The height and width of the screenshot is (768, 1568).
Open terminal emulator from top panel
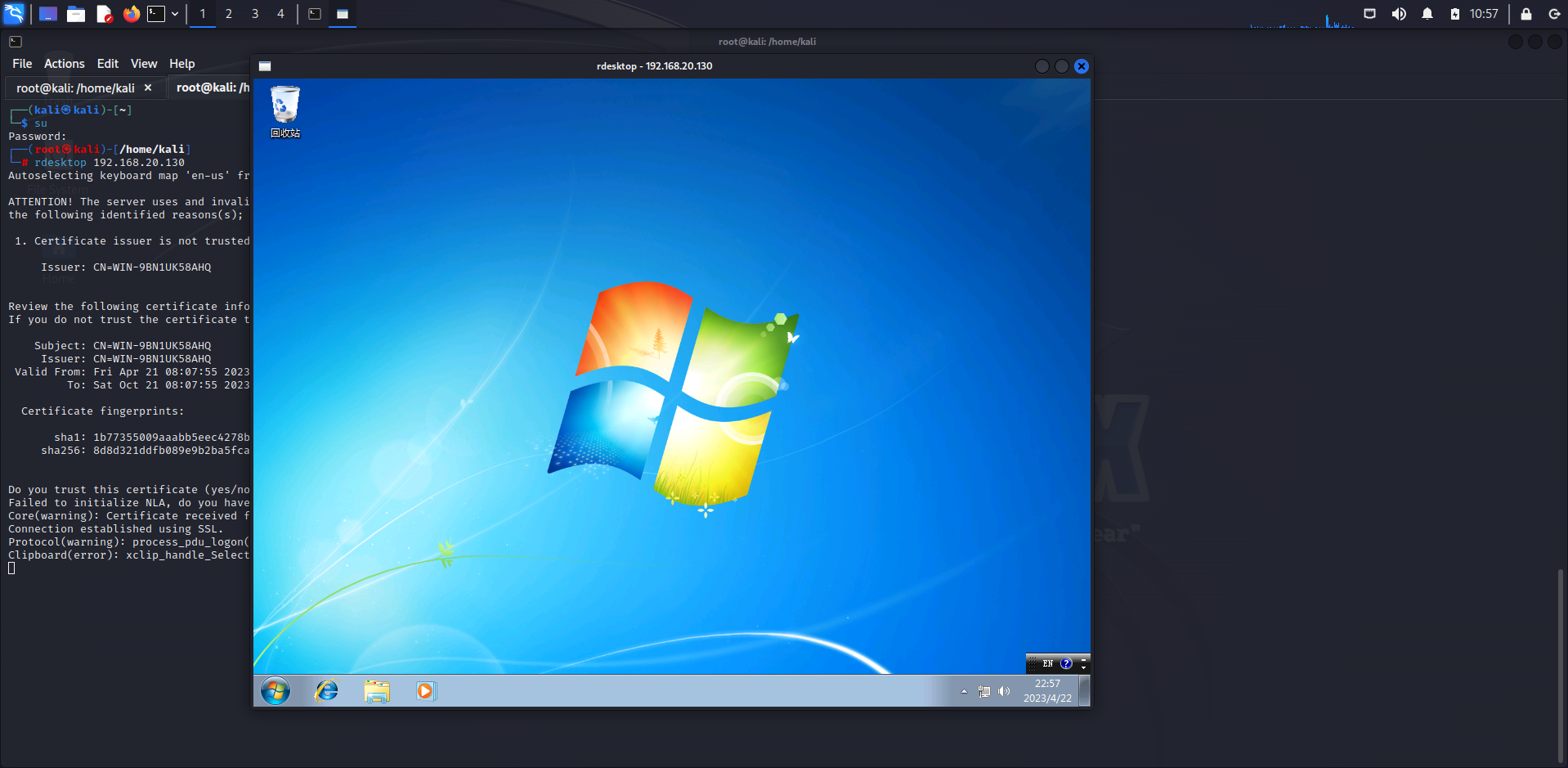point(156,14)
